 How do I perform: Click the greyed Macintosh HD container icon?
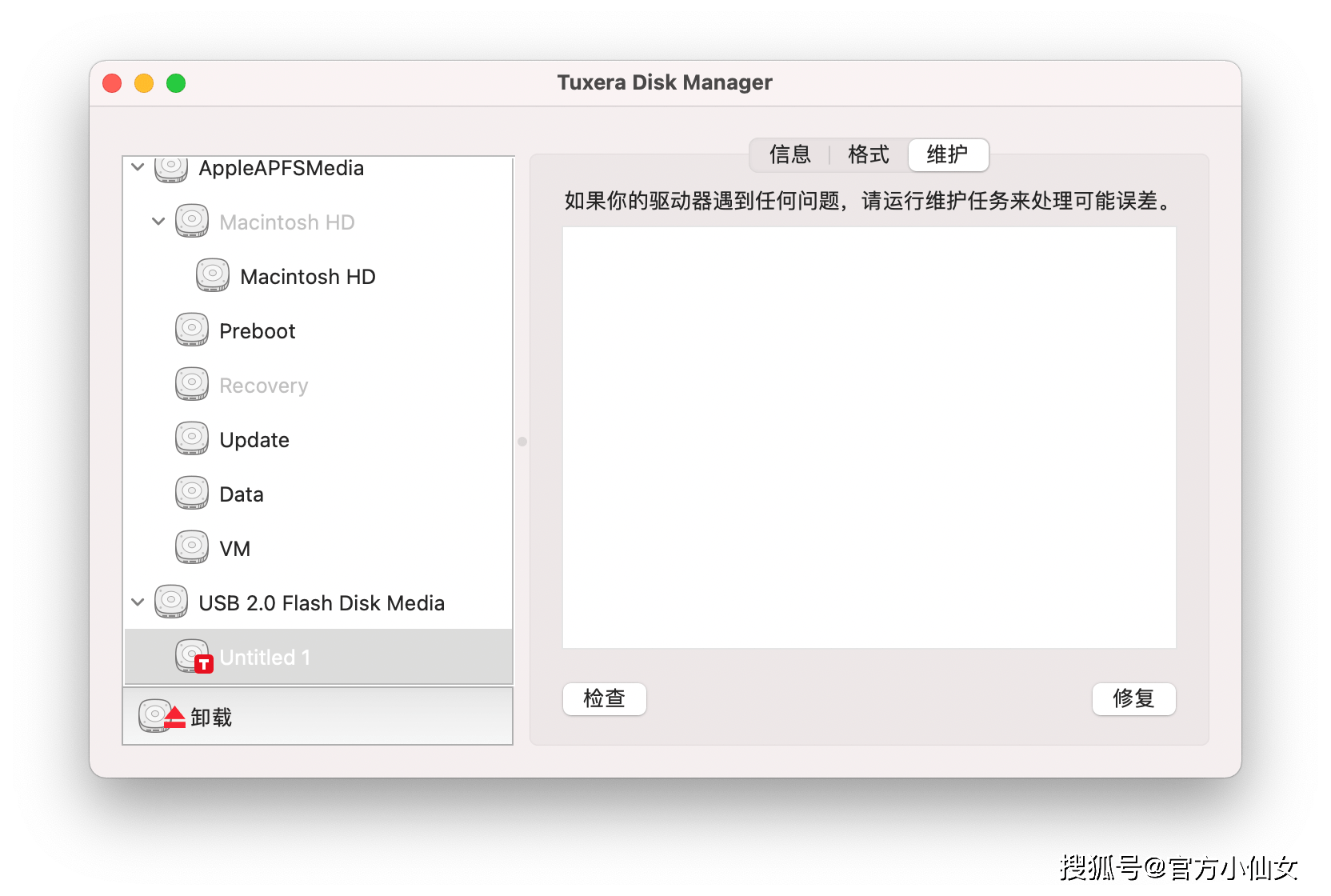(192, 222)
